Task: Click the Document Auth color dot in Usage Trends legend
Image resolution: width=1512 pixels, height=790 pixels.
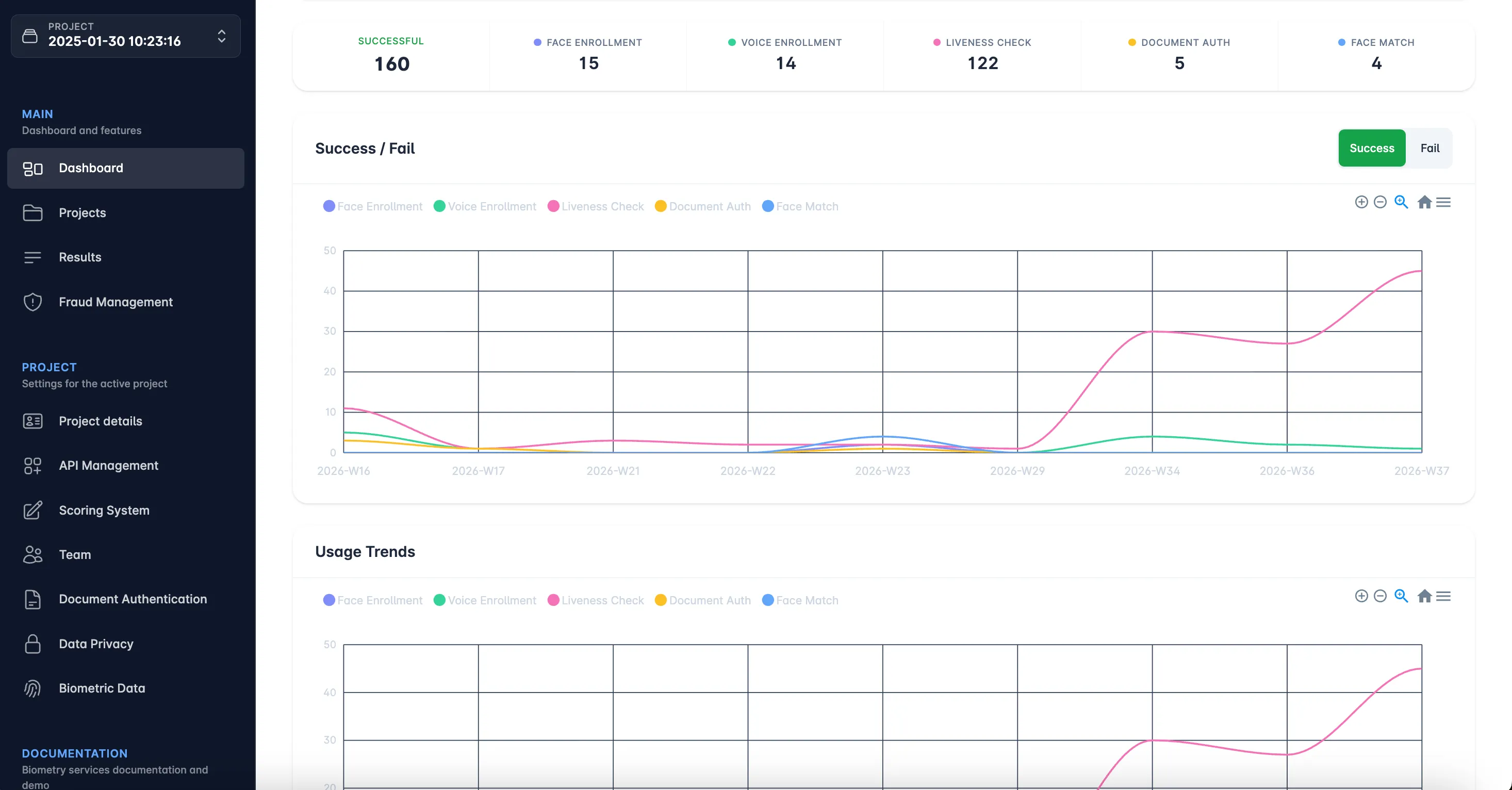Action: [660, 600]
